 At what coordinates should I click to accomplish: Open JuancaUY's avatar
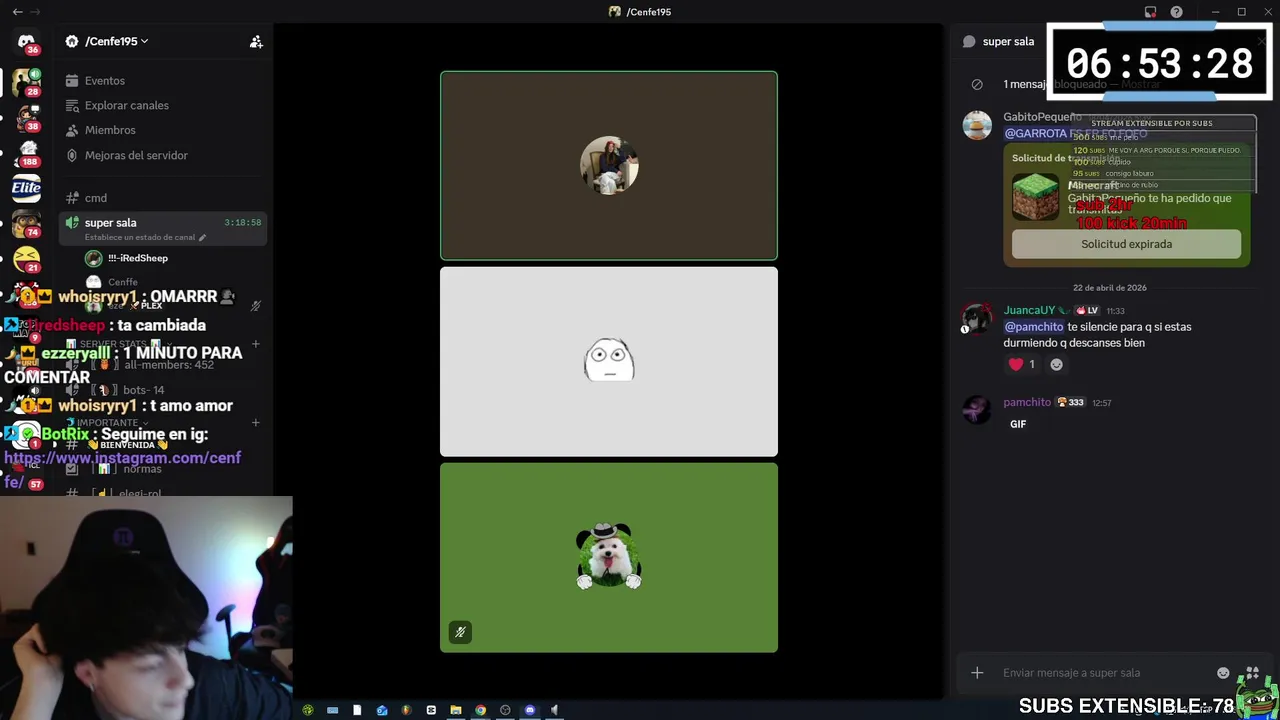[977, 319]
